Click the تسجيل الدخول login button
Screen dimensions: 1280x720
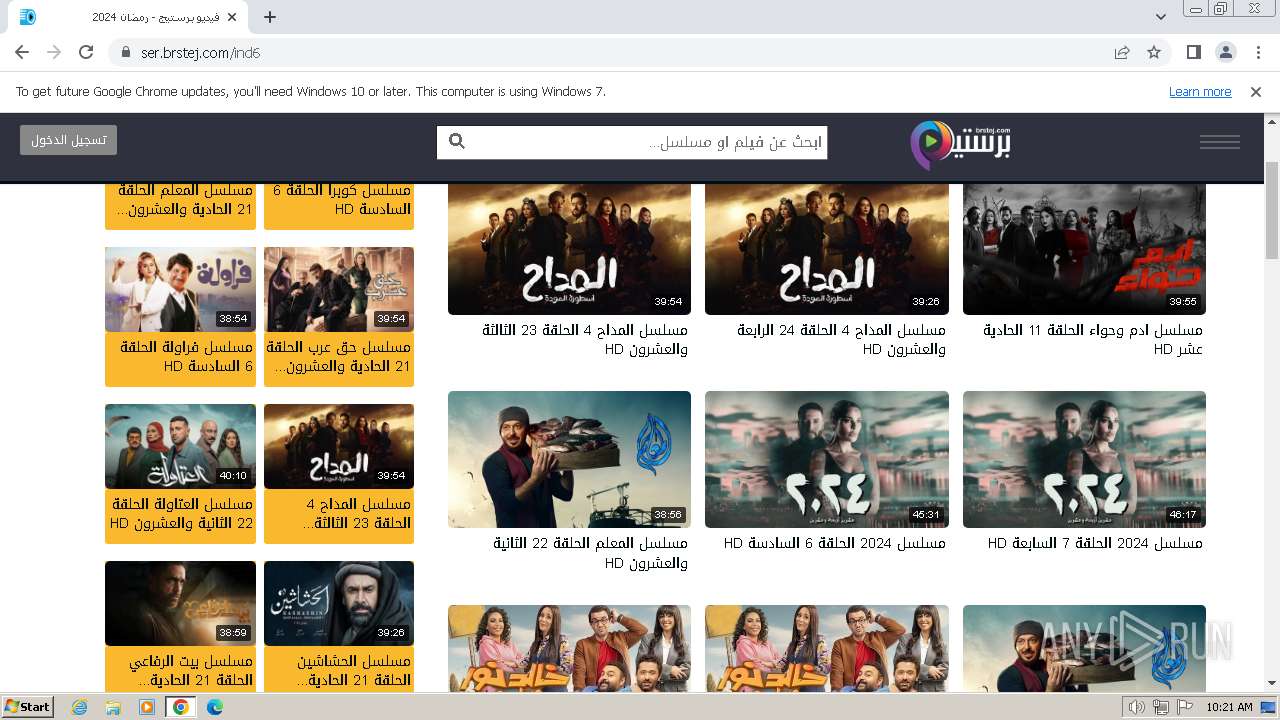(x=68, y=140)
